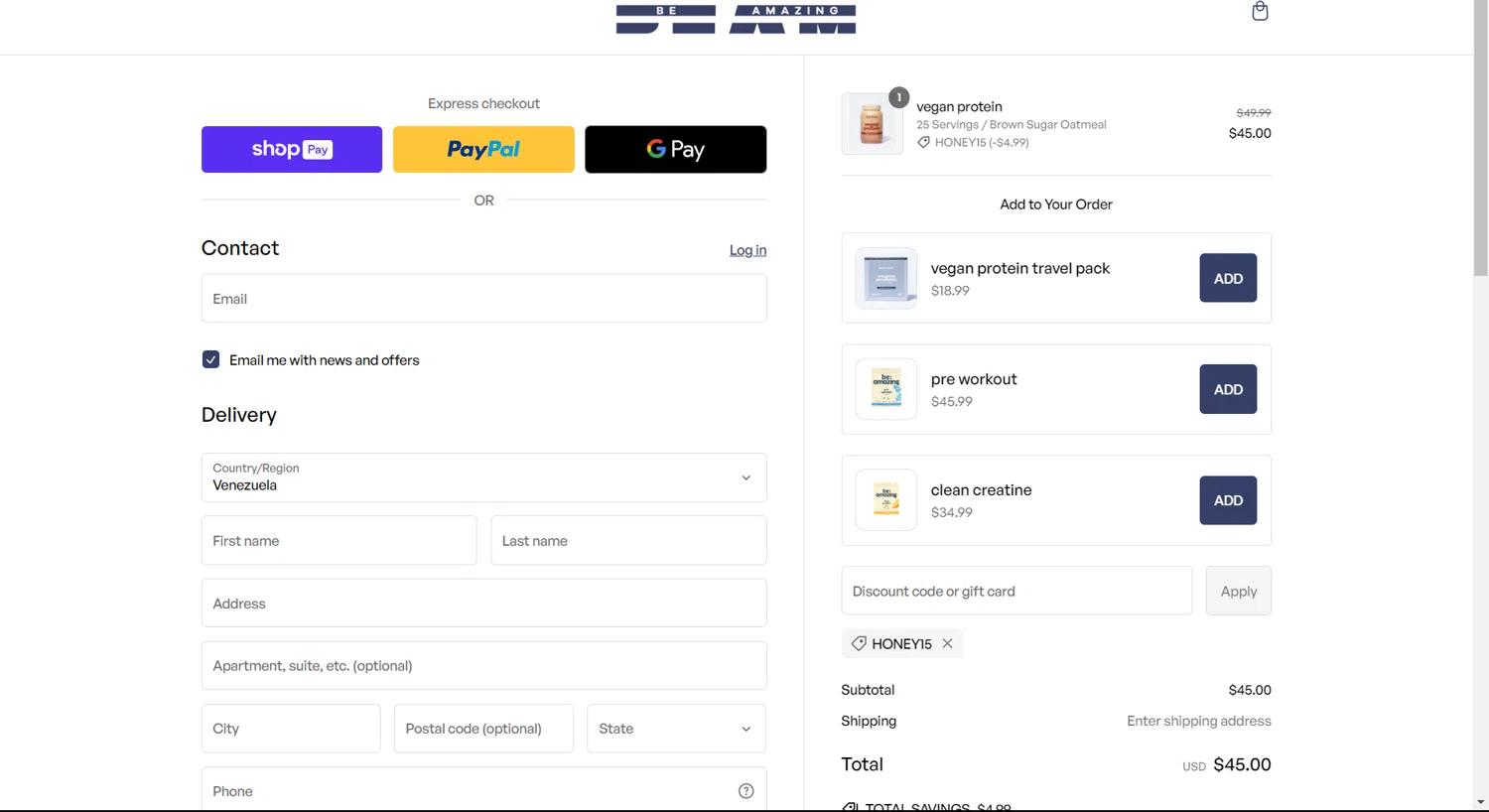Add pre workout to the order

[1228, 389]
